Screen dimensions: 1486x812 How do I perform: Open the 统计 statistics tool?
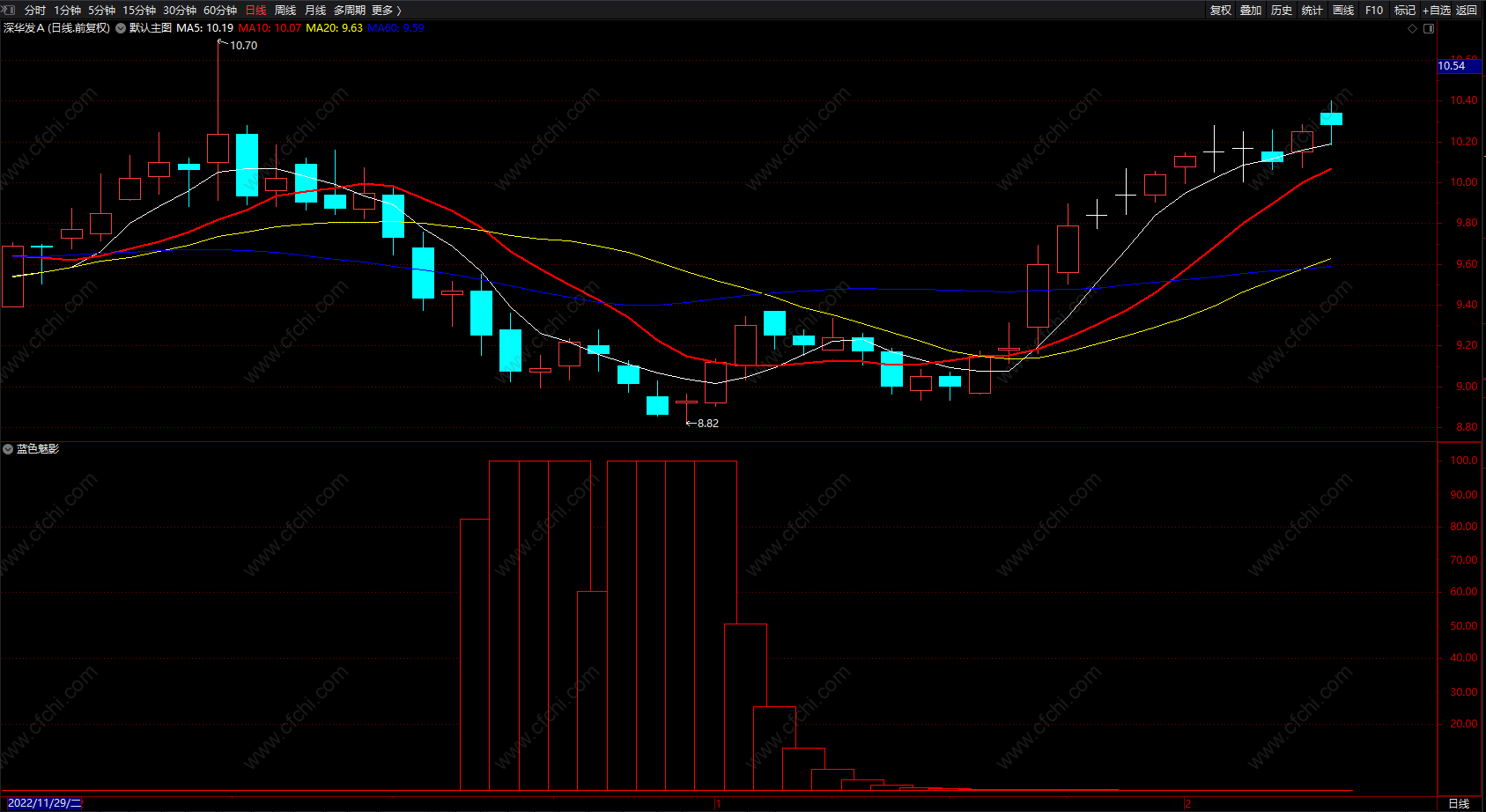1312,10
